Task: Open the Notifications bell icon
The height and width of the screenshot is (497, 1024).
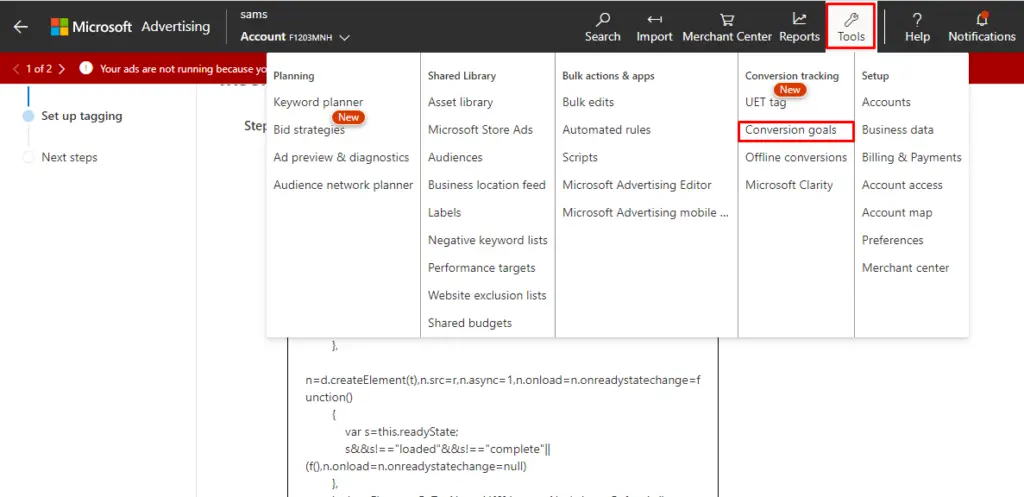Action: pos(982,19)
